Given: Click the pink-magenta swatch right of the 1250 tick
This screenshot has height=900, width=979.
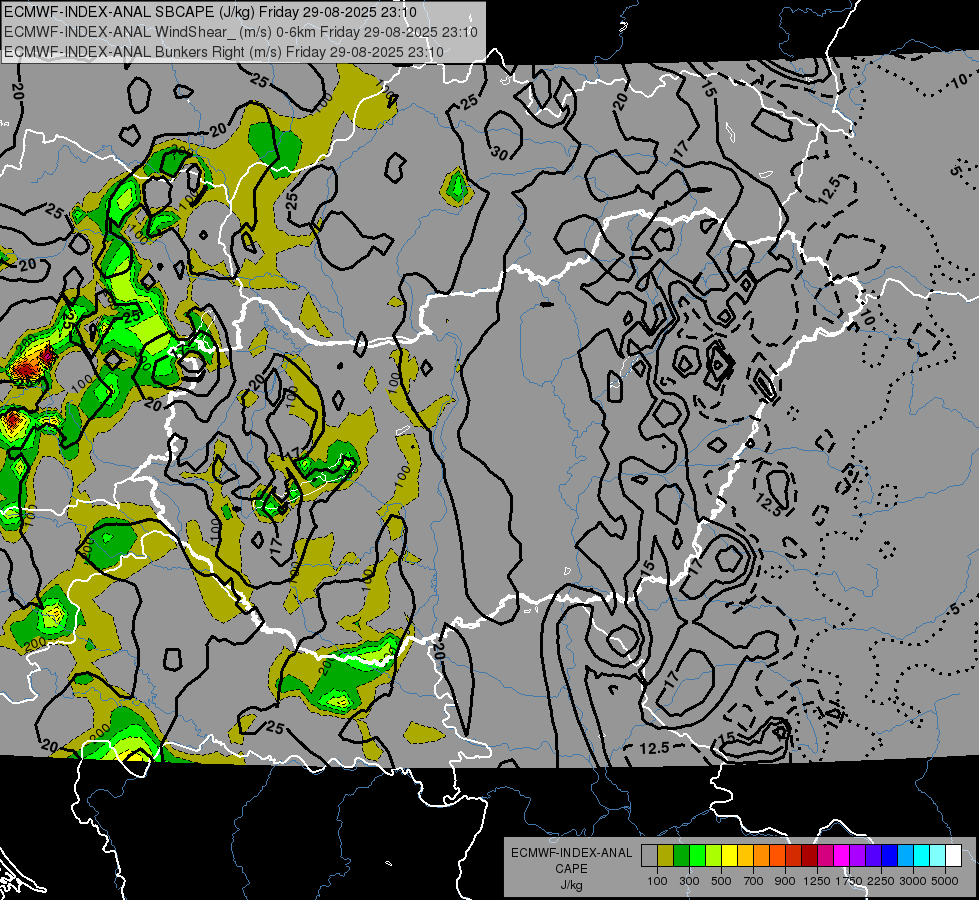Looking at the screenshot, I should pyautogui.click(x=825, y=856).
